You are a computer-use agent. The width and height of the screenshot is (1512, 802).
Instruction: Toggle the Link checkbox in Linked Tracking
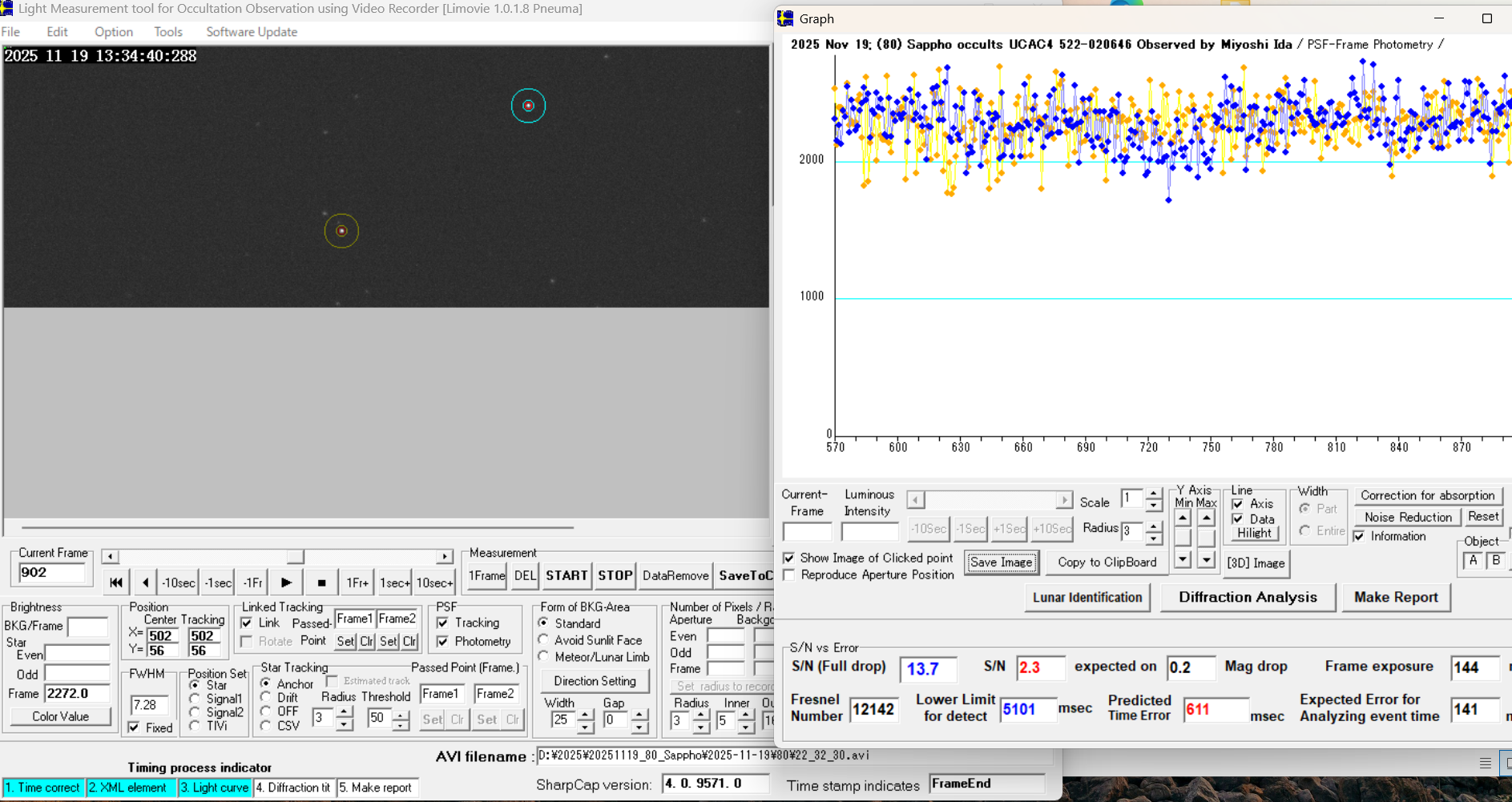click(x=247, y=623)
